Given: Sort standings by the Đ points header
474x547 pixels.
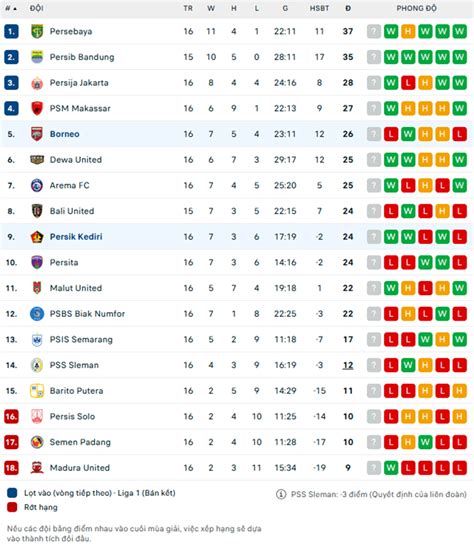Looking at the screenshot, I should 348,8.
